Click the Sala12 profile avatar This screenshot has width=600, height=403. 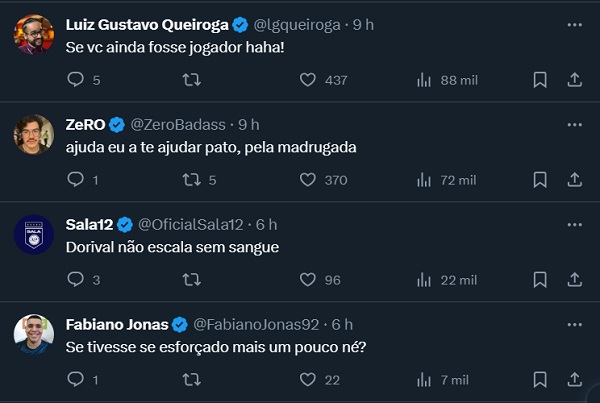point(34,234)
